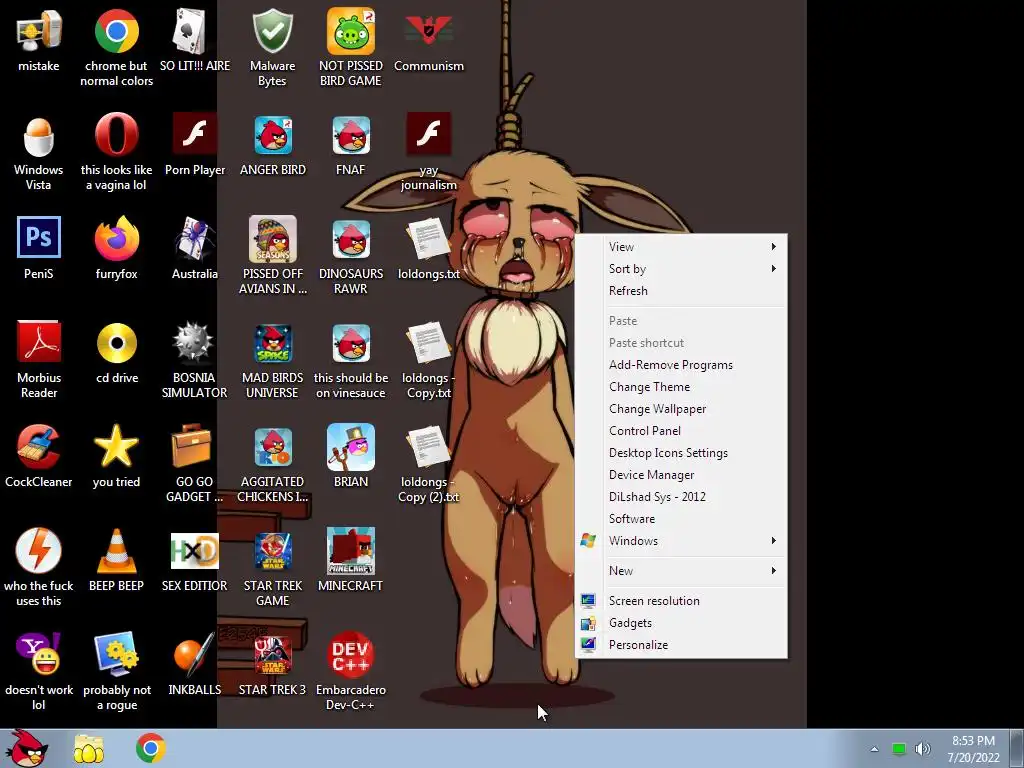Expand the Windows submenu in context menu
This screenshot has width=1024, height=768.
coord(680,541)
